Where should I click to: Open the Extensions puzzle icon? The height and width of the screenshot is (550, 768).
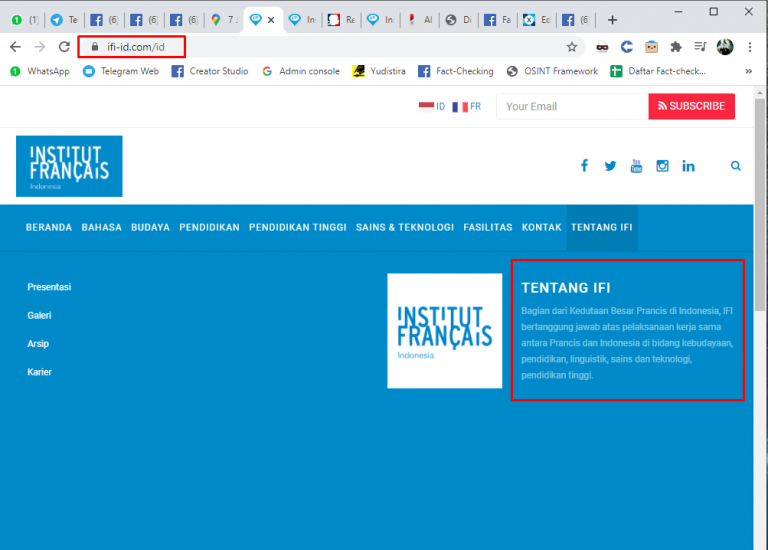(676, 47)
